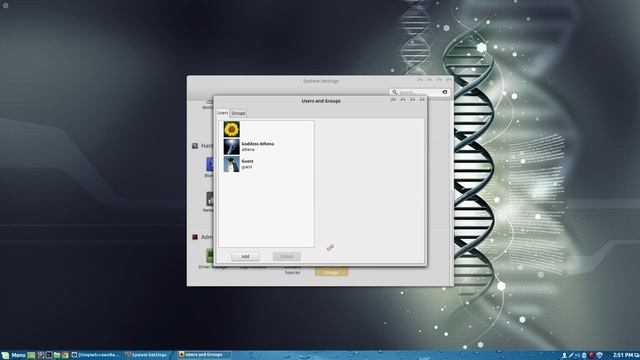
Task: Close the Users and Groups window
Action: 422,100
